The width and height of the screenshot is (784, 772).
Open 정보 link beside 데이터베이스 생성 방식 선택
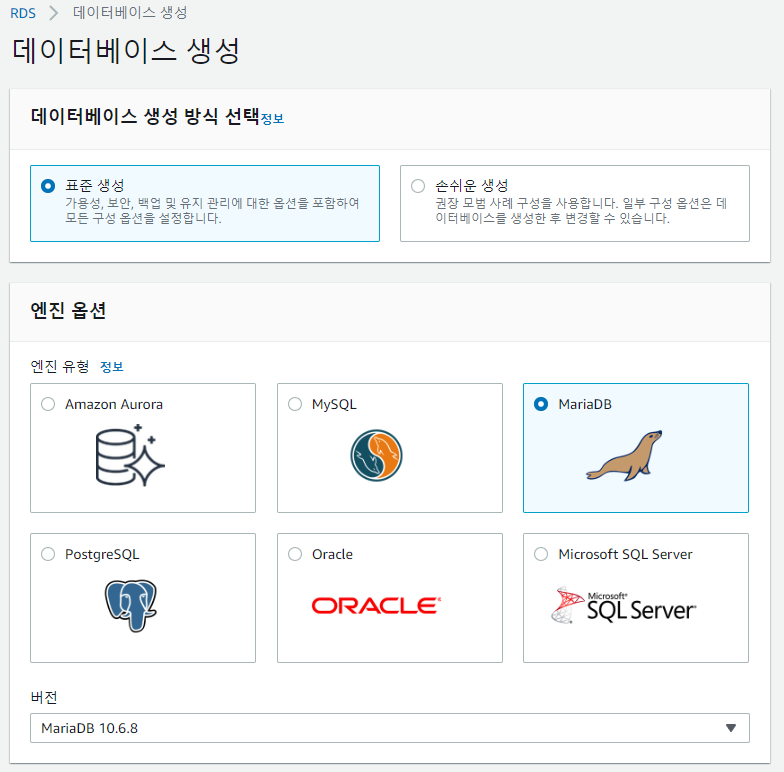[272, 118]
